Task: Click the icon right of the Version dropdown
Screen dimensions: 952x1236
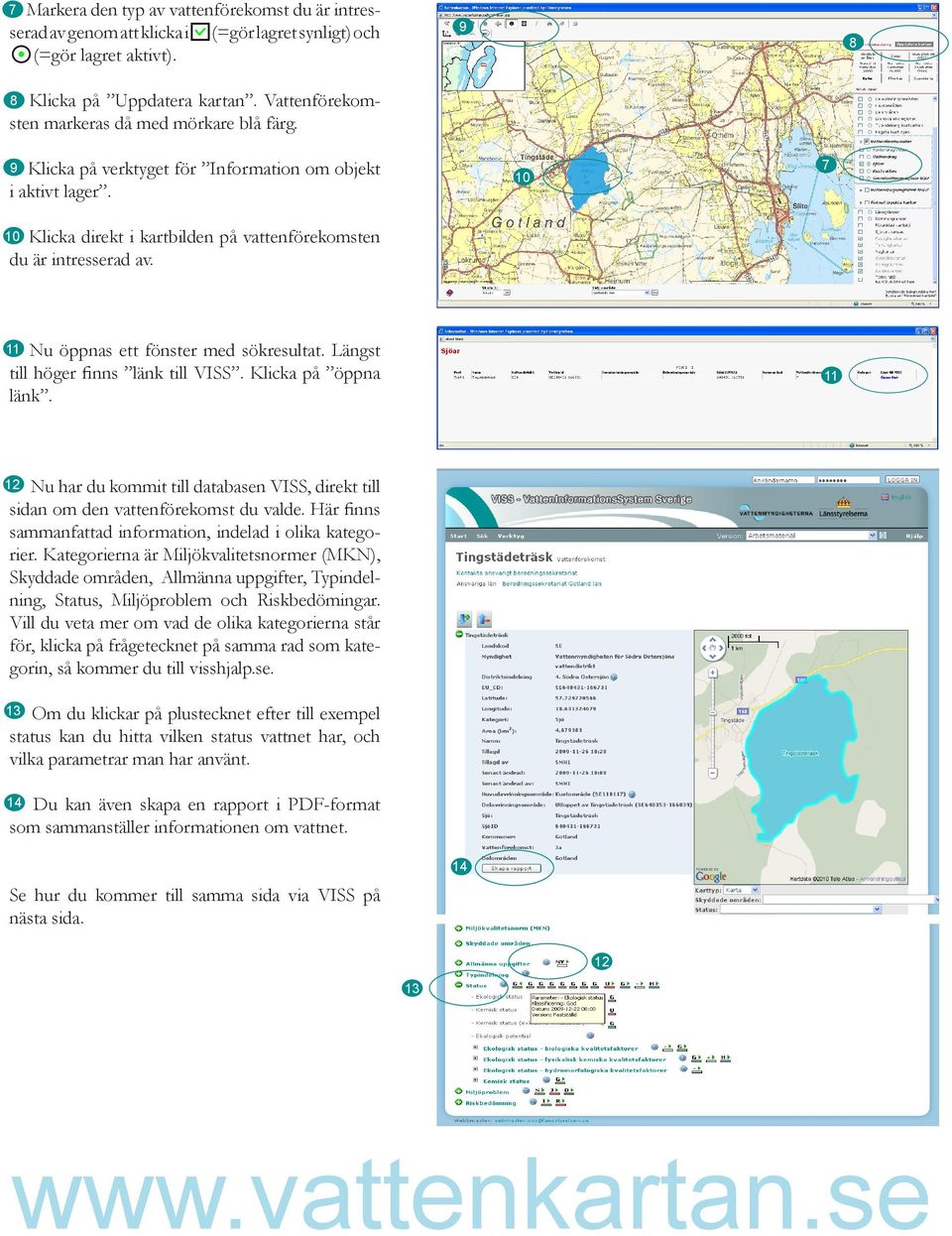Action: coord(883,536)
